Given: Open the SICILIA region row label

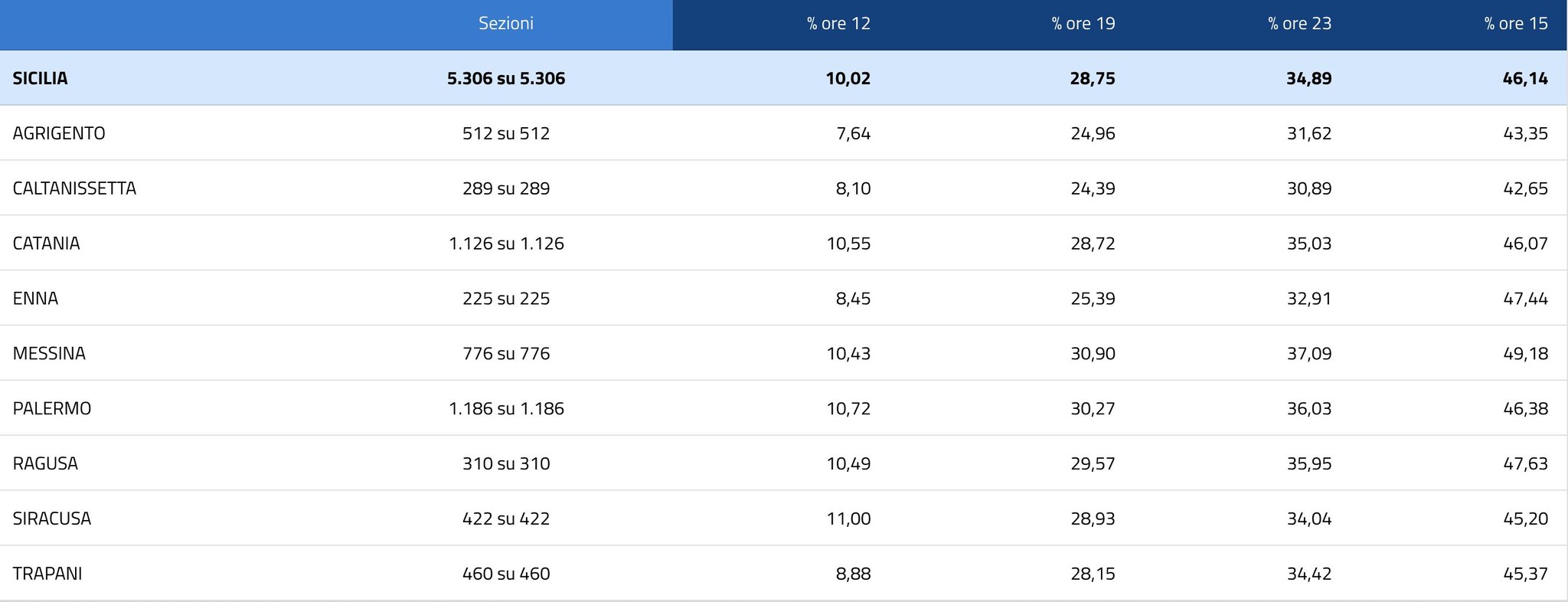Looking at the screenshot, I should click(41, 78).
